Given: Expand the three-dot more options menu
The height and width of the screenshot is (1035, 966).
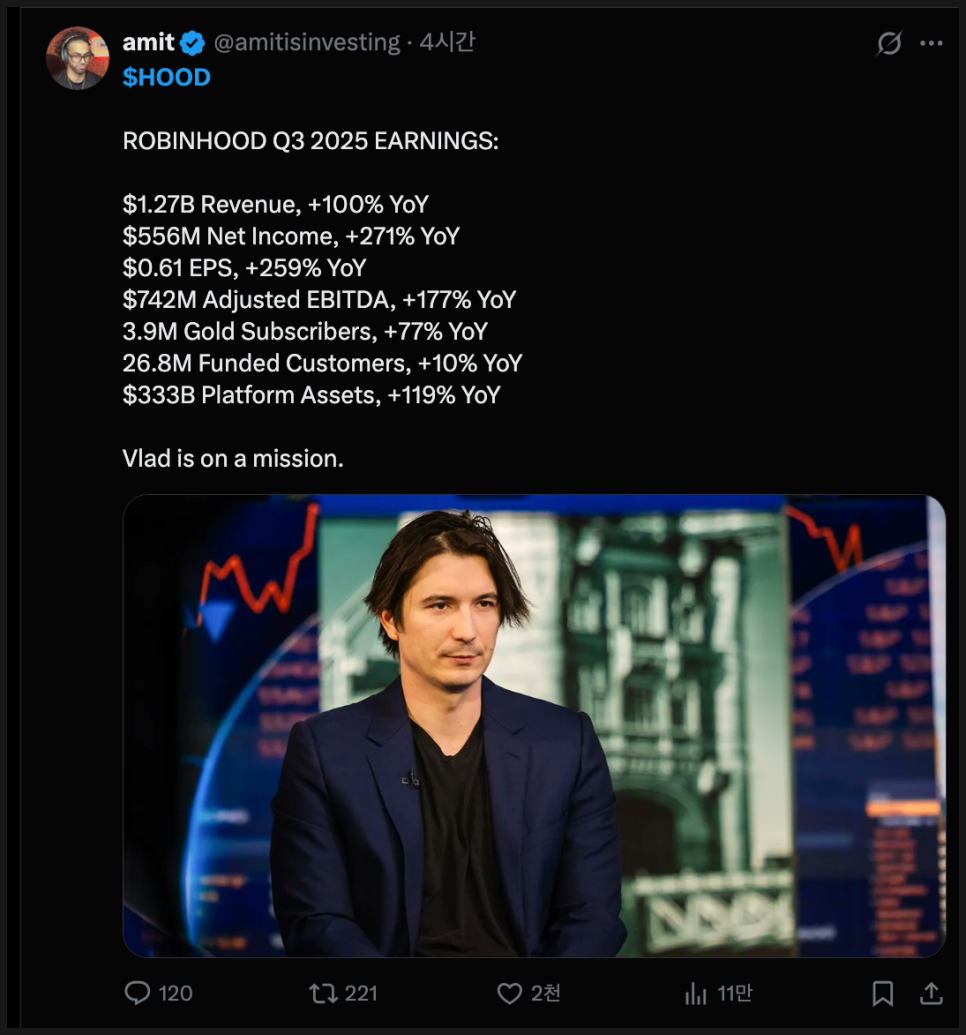Looking at the screenshot, I should (931, 43).
